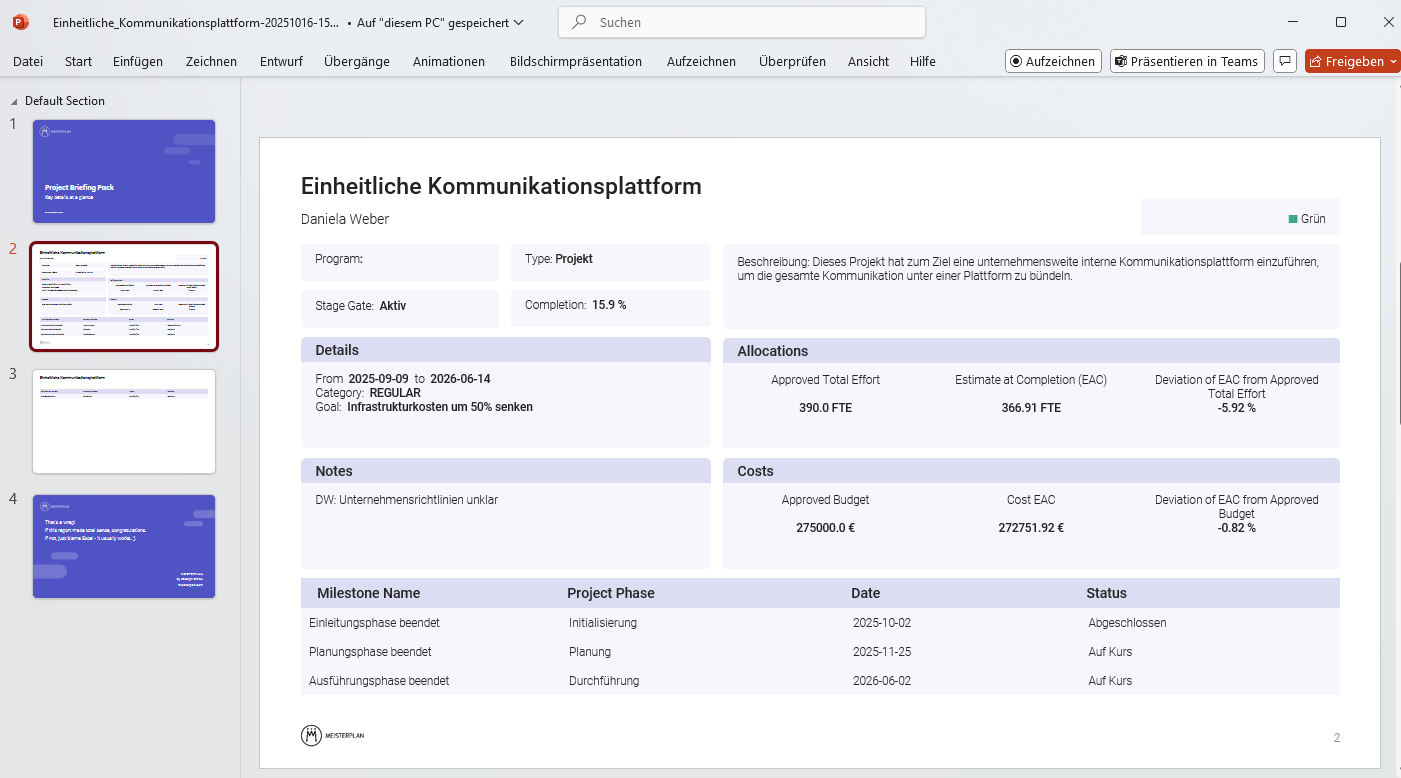The width and height of the screenshot is (1401, 778).
Task: Click the slide title Einheitliche Kommunikationsplattform
Action: [x=501, y=186]
